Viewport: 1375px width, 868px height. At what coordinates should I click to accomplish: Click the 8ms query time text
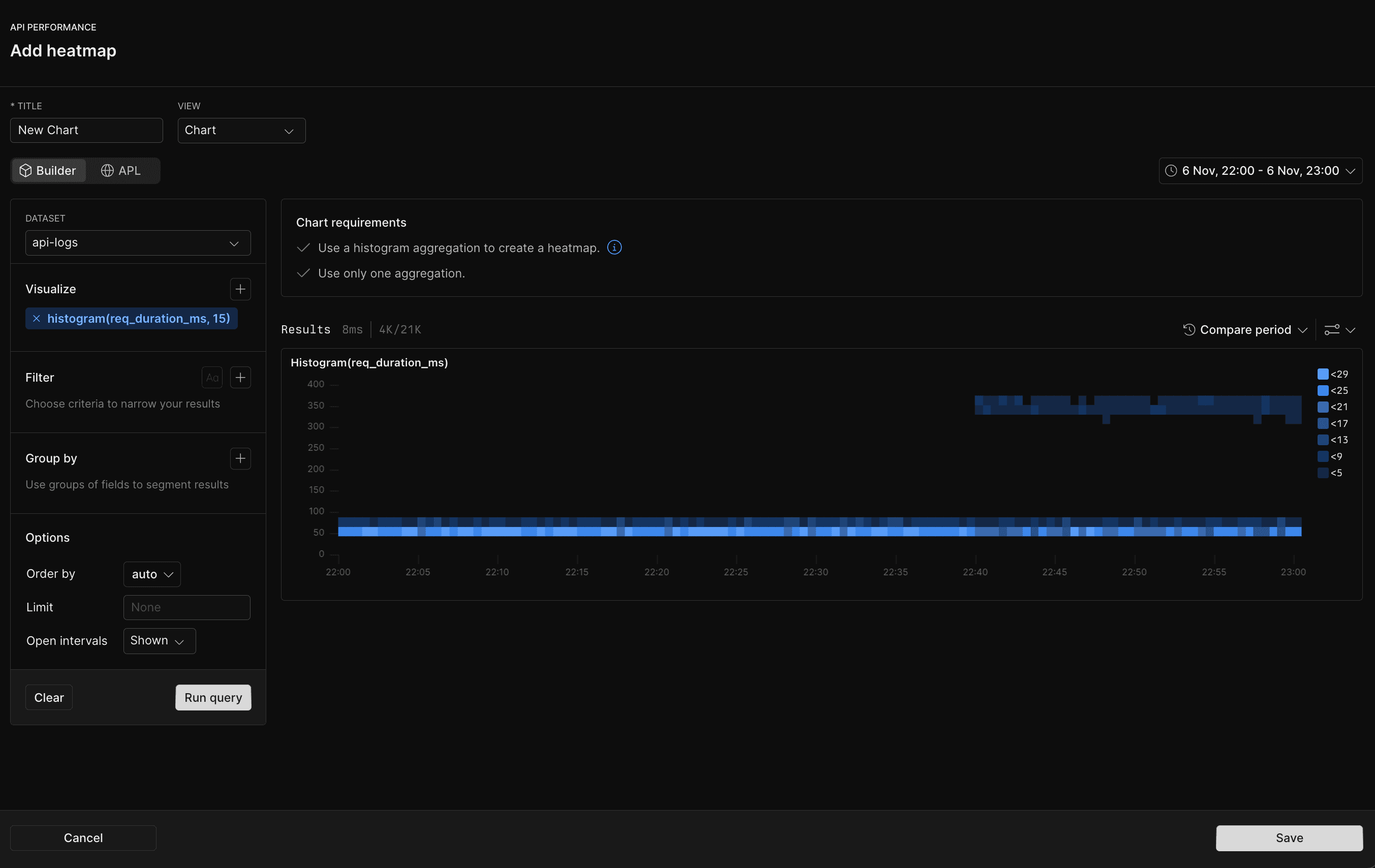(352, 329)
